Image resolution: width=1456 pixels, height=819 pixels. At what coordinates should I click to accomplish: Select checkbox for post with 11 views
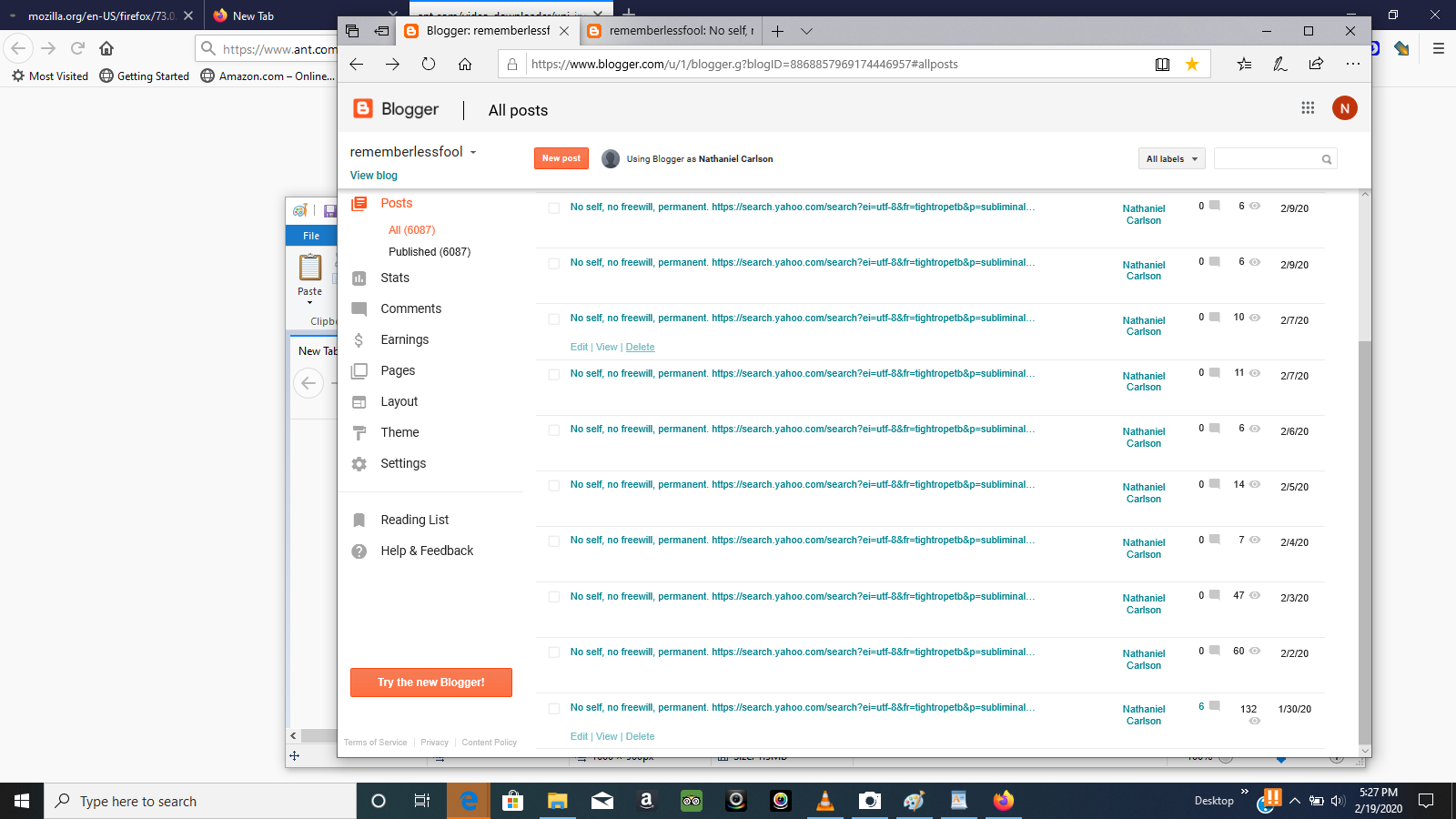[553, 375]
